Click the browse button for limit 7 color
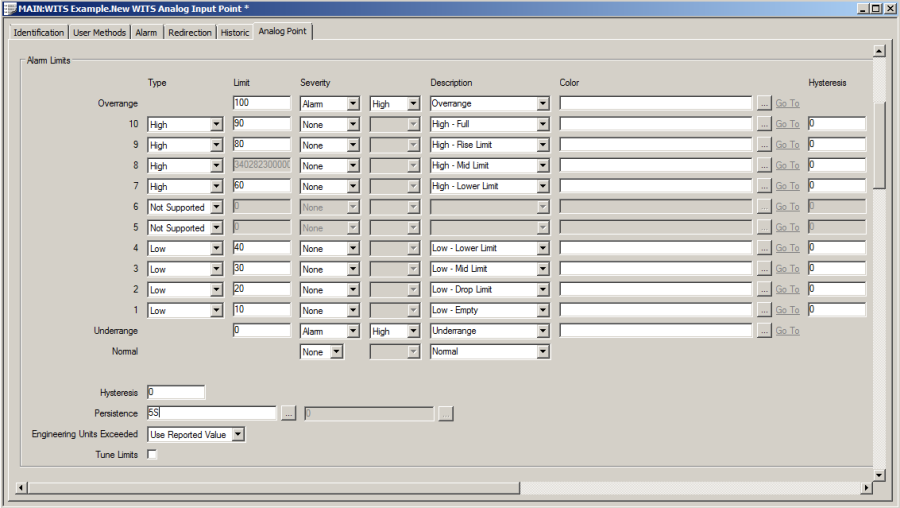Viewport: 900px width, 508px height. point(764,186)
